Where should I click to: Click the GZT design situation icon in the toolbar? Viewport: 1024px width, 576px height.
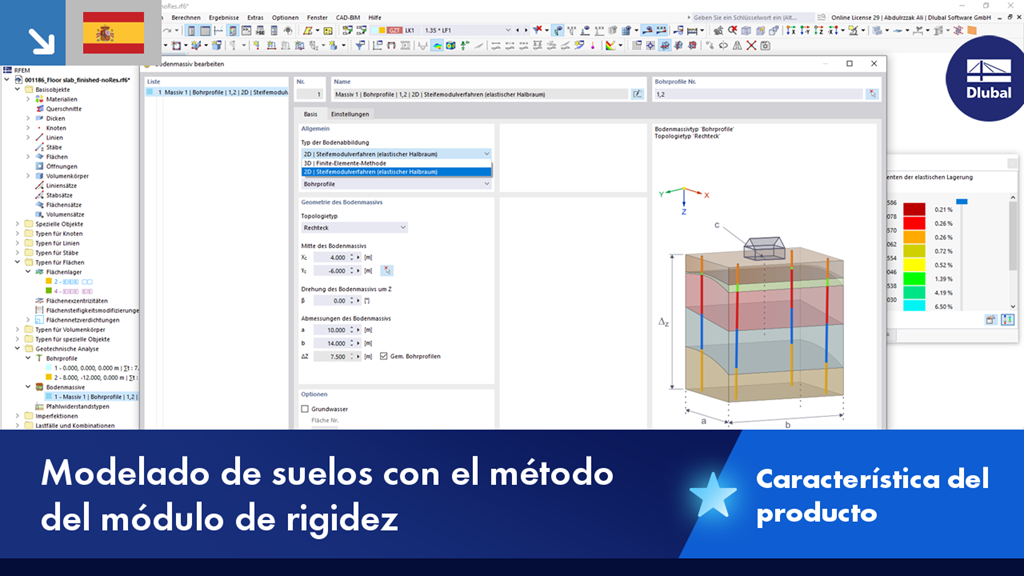click(x=394, y=30)
